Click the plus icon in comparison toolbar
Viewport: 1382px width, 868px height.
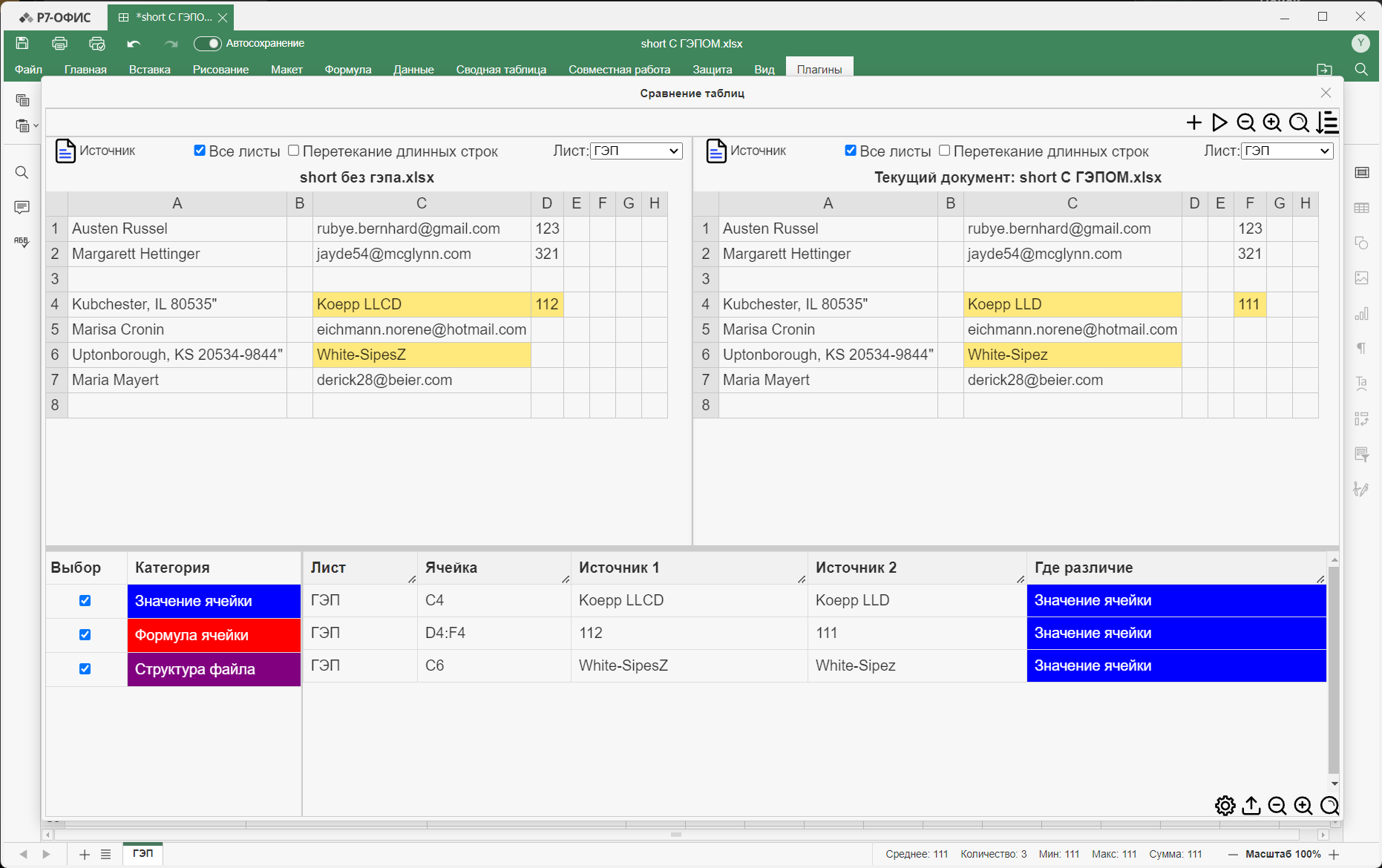1193,122
